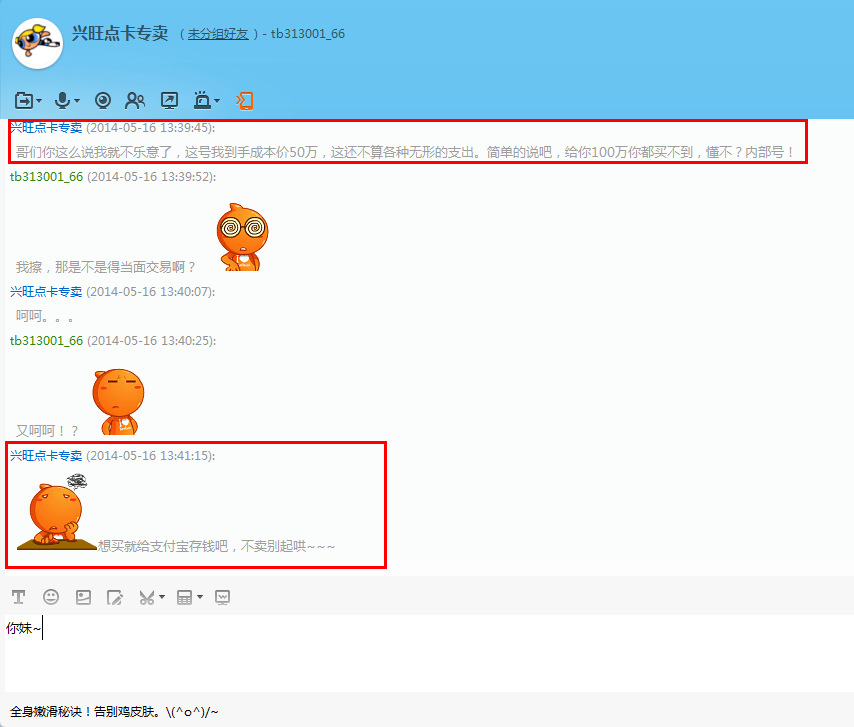Viewport: 854px width, 727px height.
Task: Open the font settings T icon
Action: click(19, 597)
